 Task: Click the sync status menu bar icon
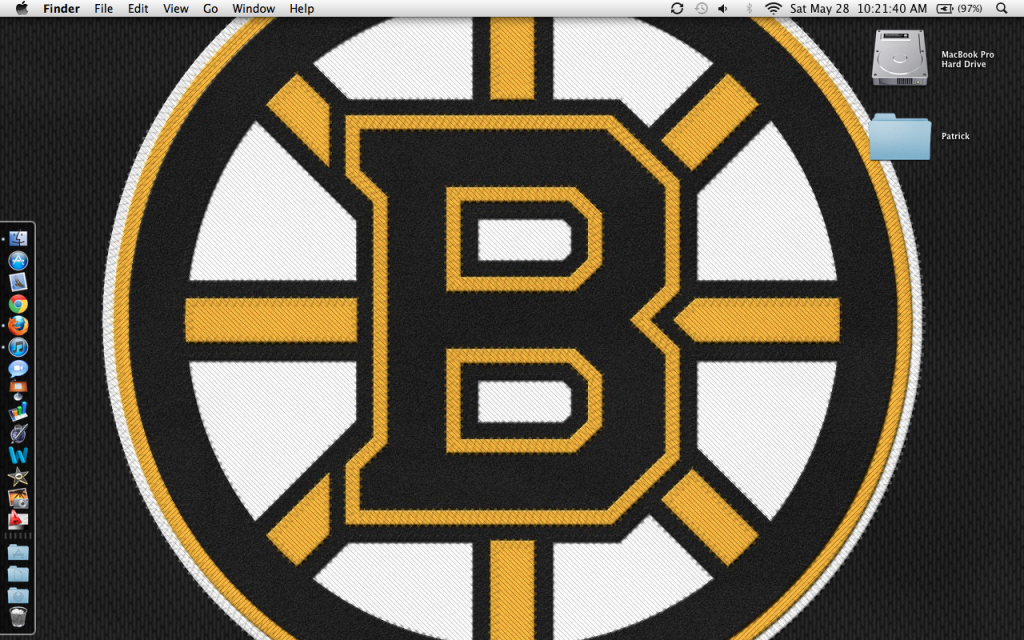(x=677, y=8)
